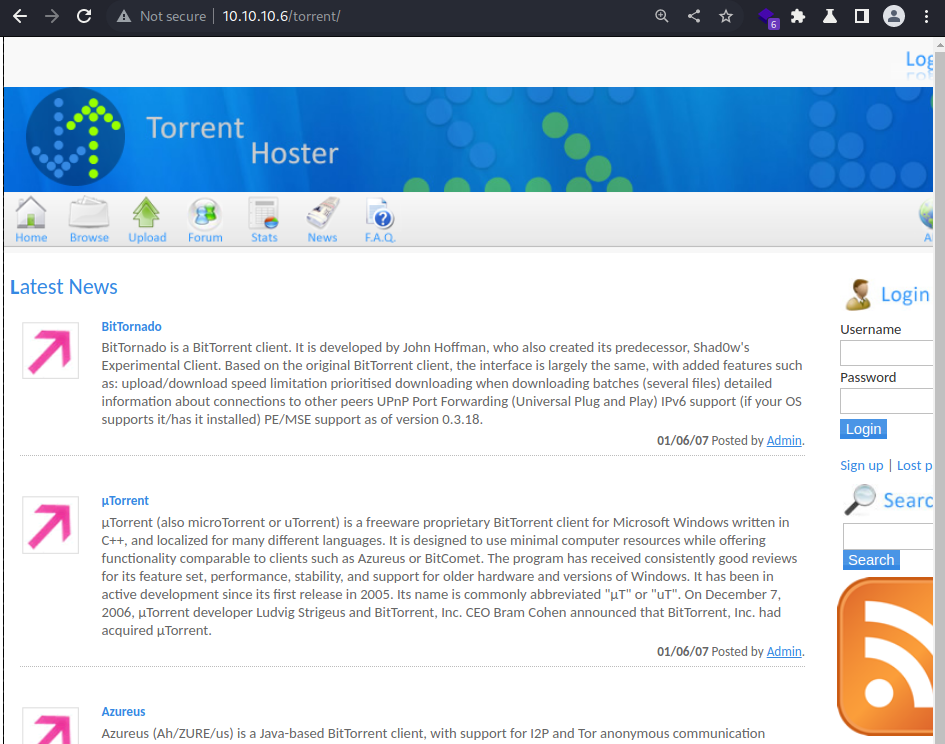
Task: Open the extensions puzzle piece menu
Action: tap(798, 16)
